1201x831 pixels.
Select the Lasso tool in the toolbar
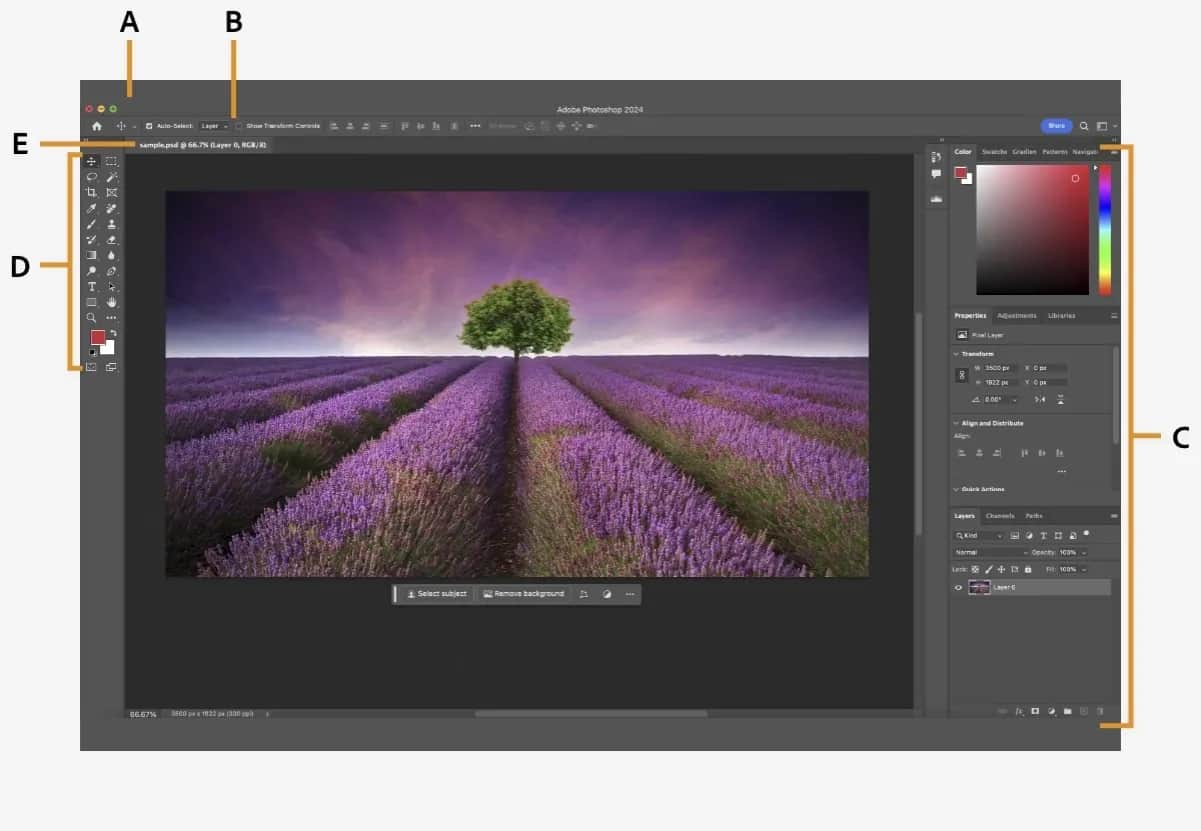[92, 176]
